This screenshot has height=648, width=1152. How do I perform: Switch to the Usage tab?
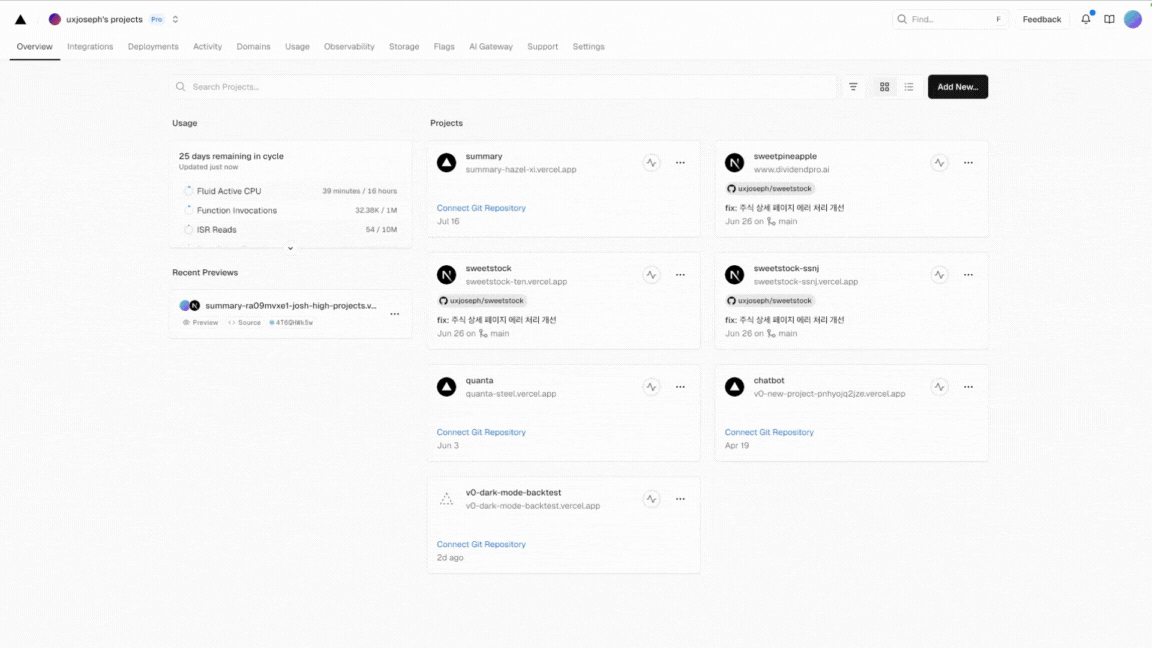tap(298, 46)
